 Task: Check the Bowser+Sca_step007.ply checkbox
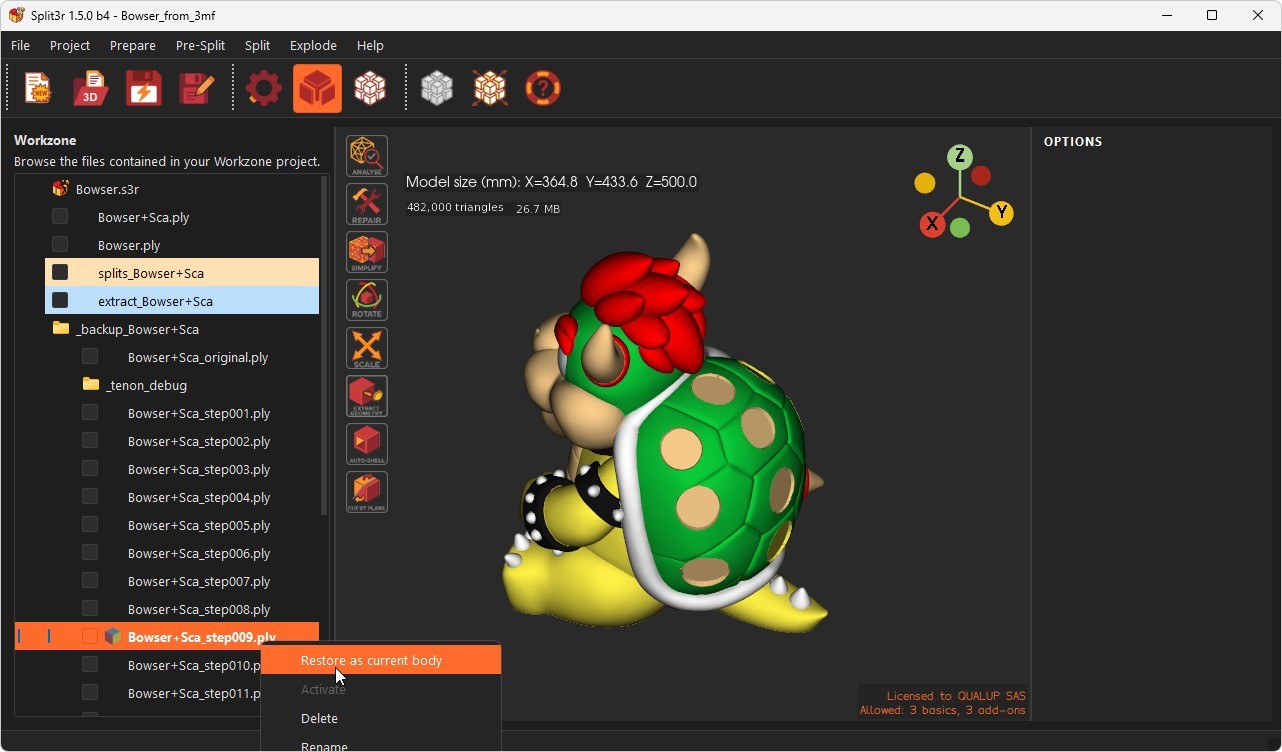coord(90,580)
